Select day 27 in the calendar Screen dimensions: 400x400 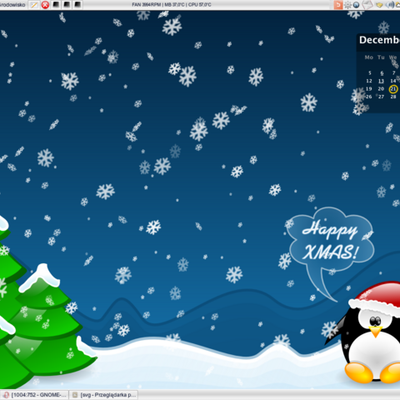381,97
